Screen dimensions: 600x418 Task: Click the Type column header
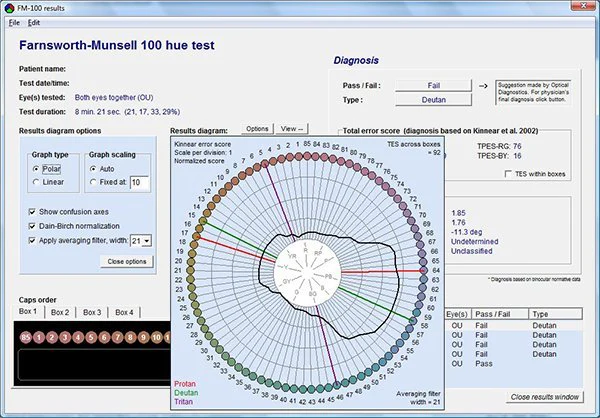[556, 314]
